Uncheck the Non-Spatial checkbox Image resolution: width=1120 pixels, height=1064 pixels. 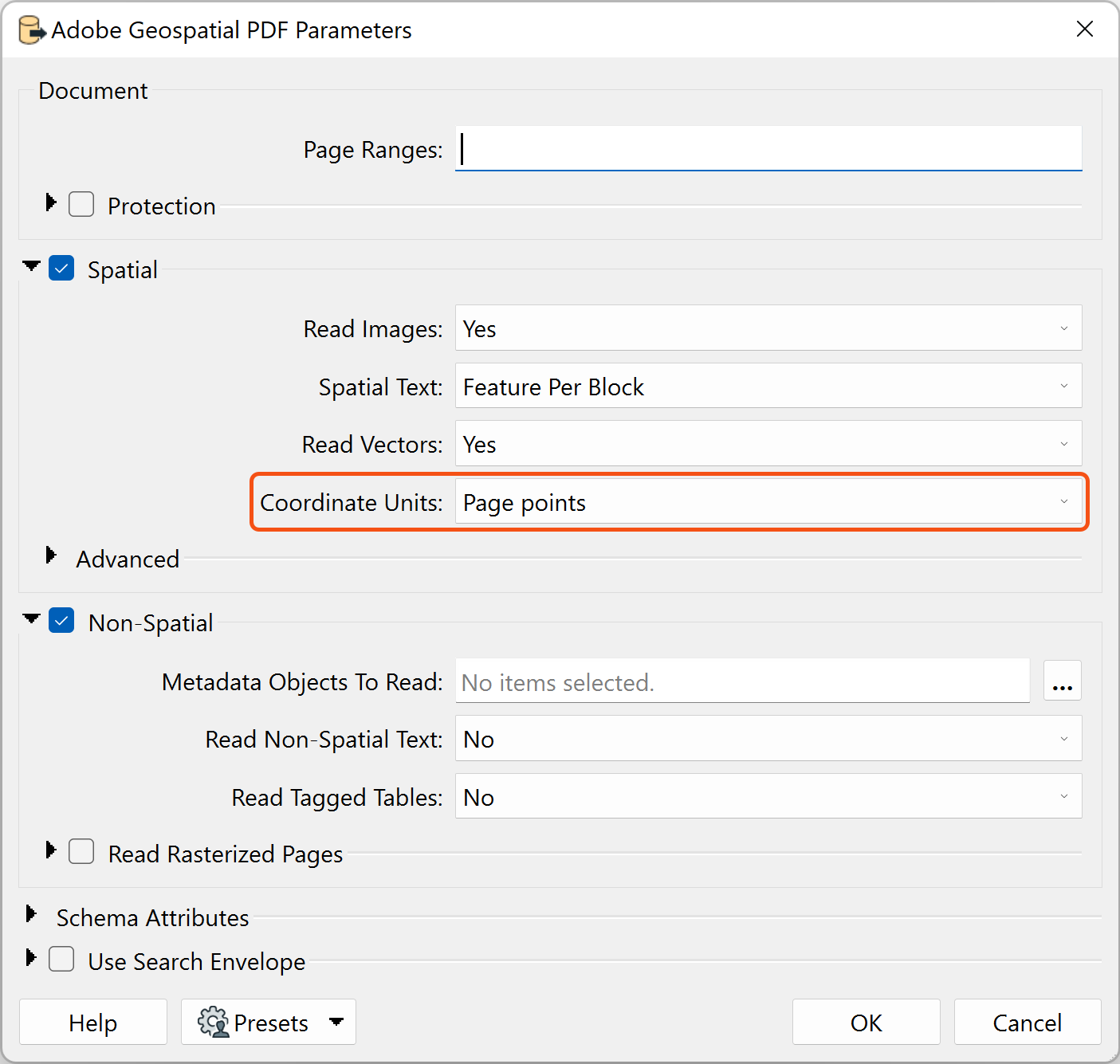pyautogui.click(x=61, y=620)
